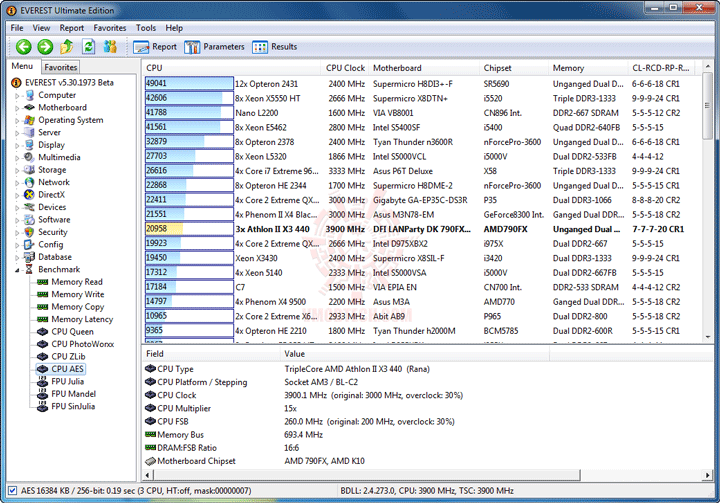Viewport: 720px width, 503px height.
Task: Sort by the Chipset column header
Action: (514, 68)
